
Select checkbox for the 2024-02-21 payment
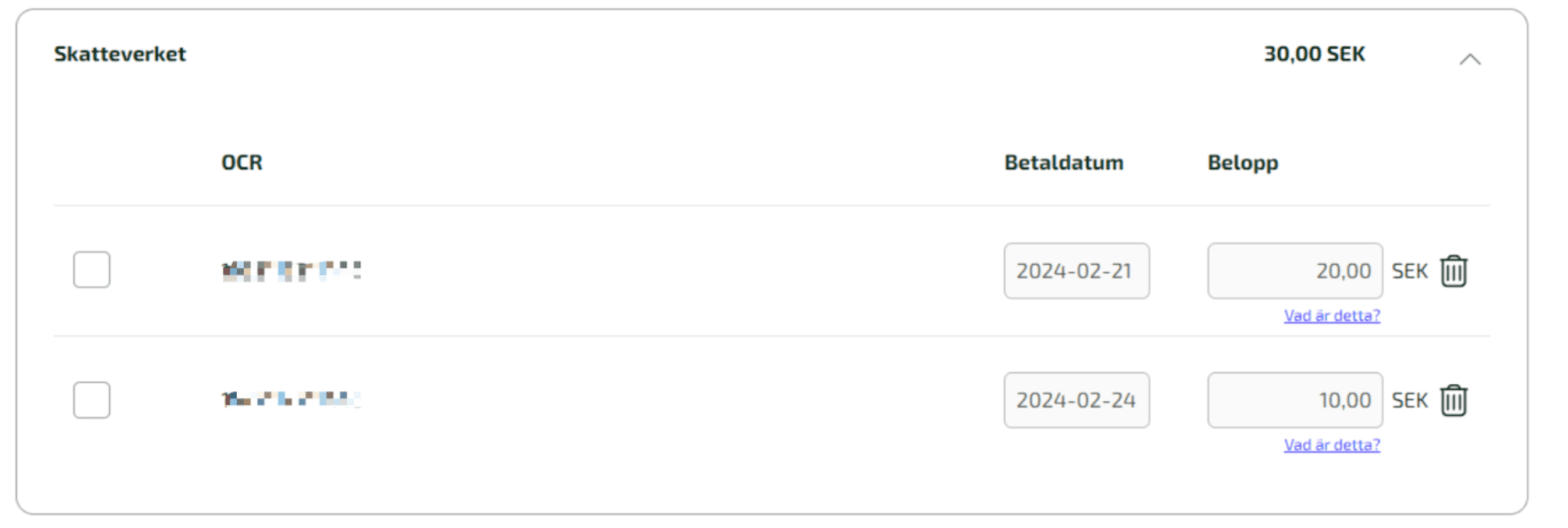pyautogui.click(x=92, y=269)
